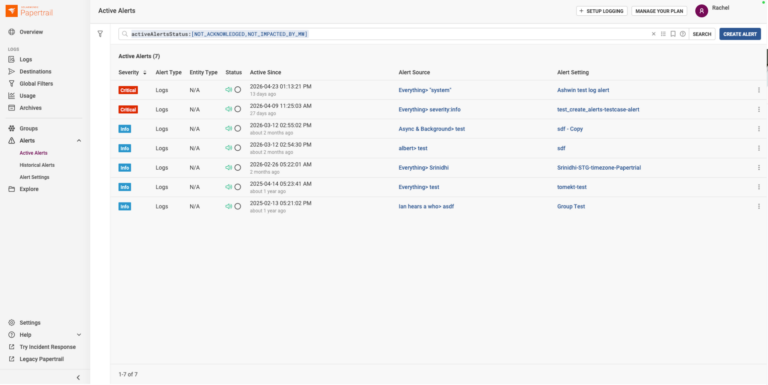Image resolution: width=768 pixels, height=385 pixels.
Task: Click the Papertrail logo
Action: pyautogui.click(x=29, y=11)
